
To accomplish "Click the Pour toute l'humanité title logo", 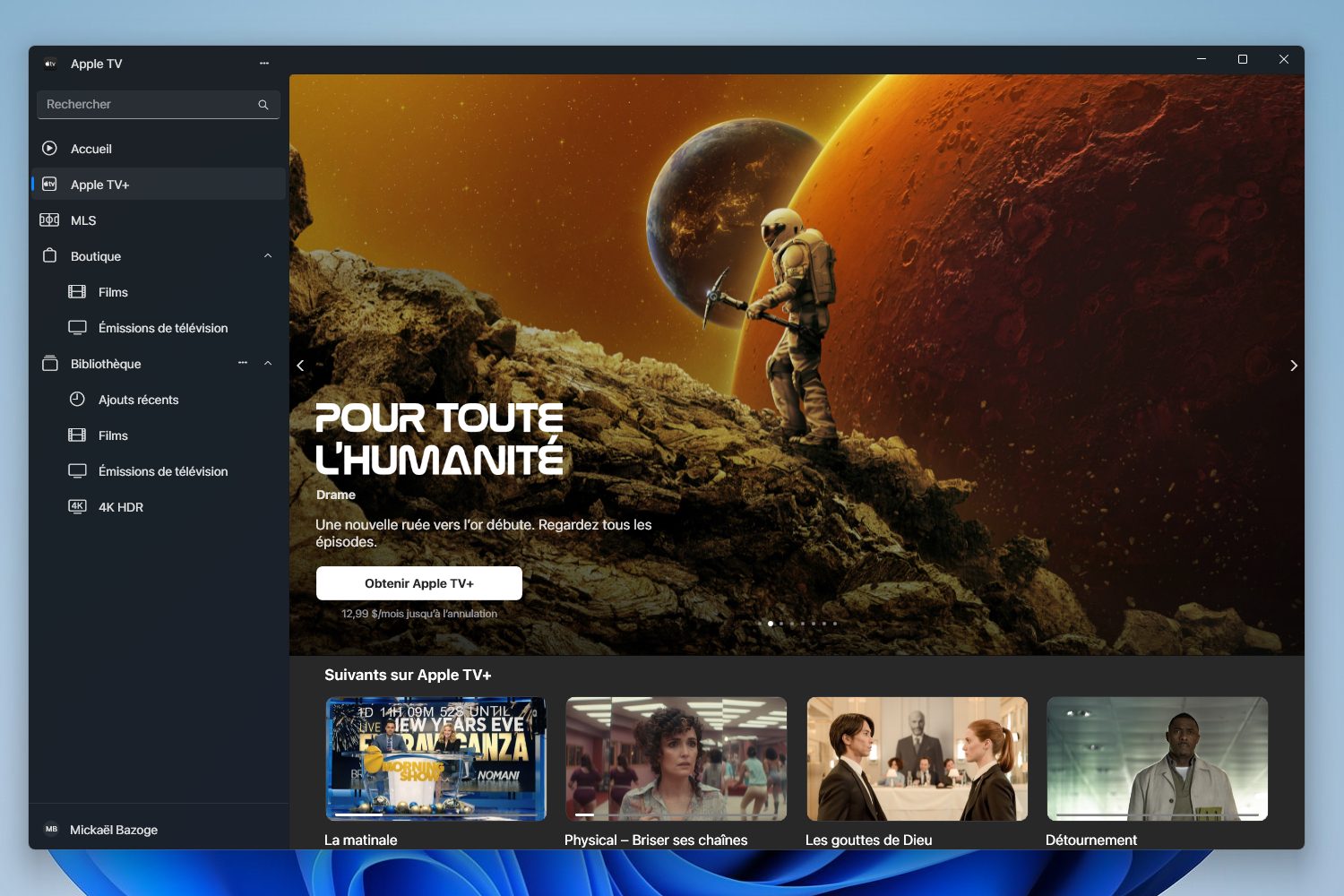I will pos(439,438).
